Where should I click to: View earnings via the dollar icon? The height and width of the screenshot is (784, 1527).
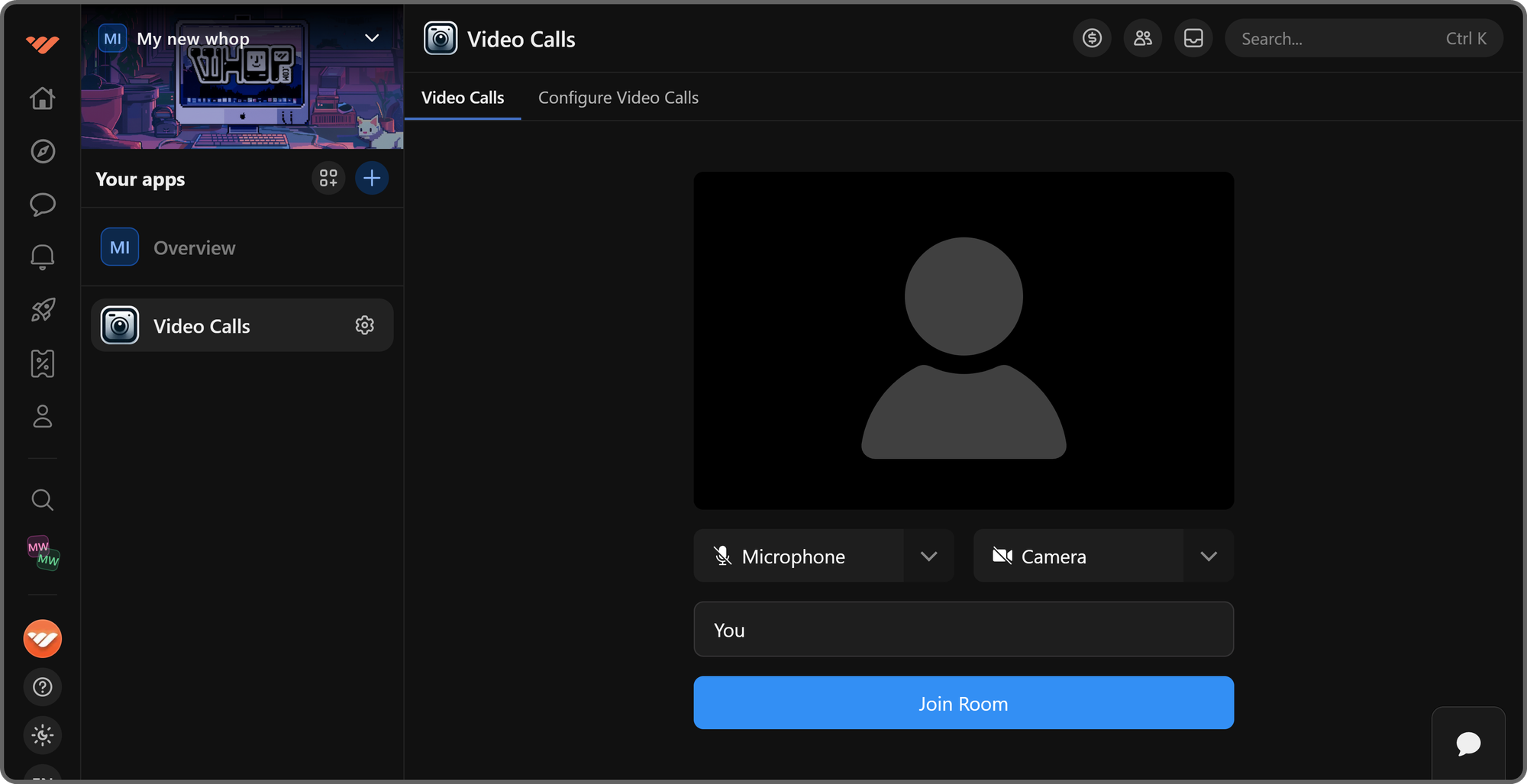pyautogui.click(x=1091, y=37)
